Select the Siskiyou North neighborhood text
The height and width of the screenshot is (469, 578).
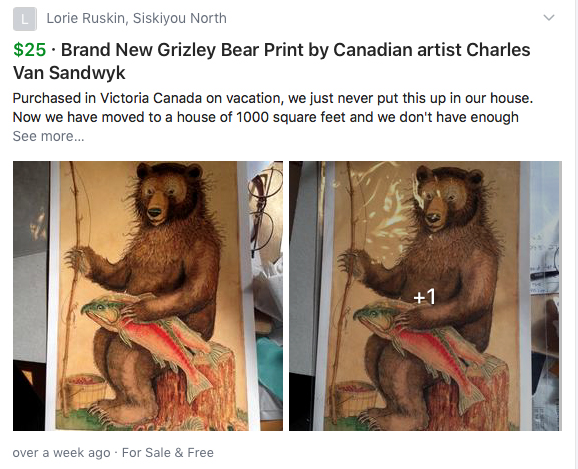(180, 18)
